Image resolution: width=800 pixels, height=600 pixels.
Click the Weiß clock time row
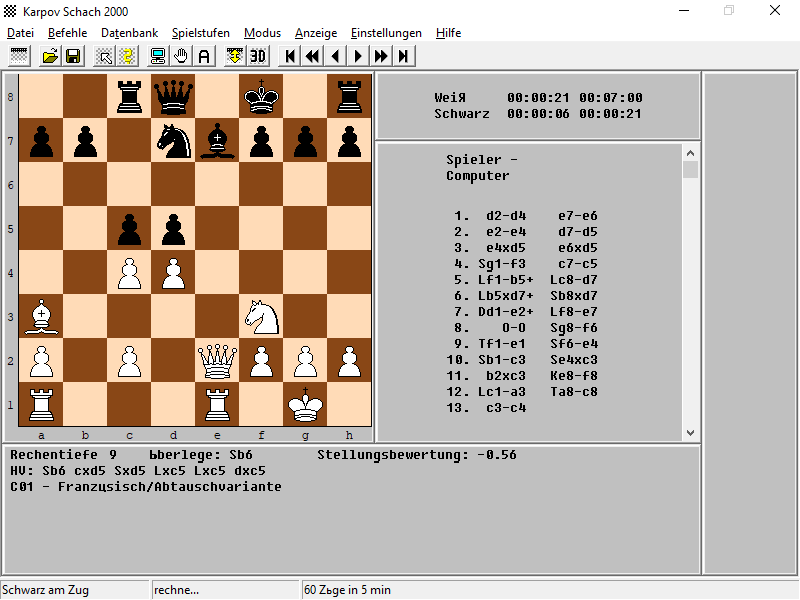pyautogui.click(x=538, y=97)
